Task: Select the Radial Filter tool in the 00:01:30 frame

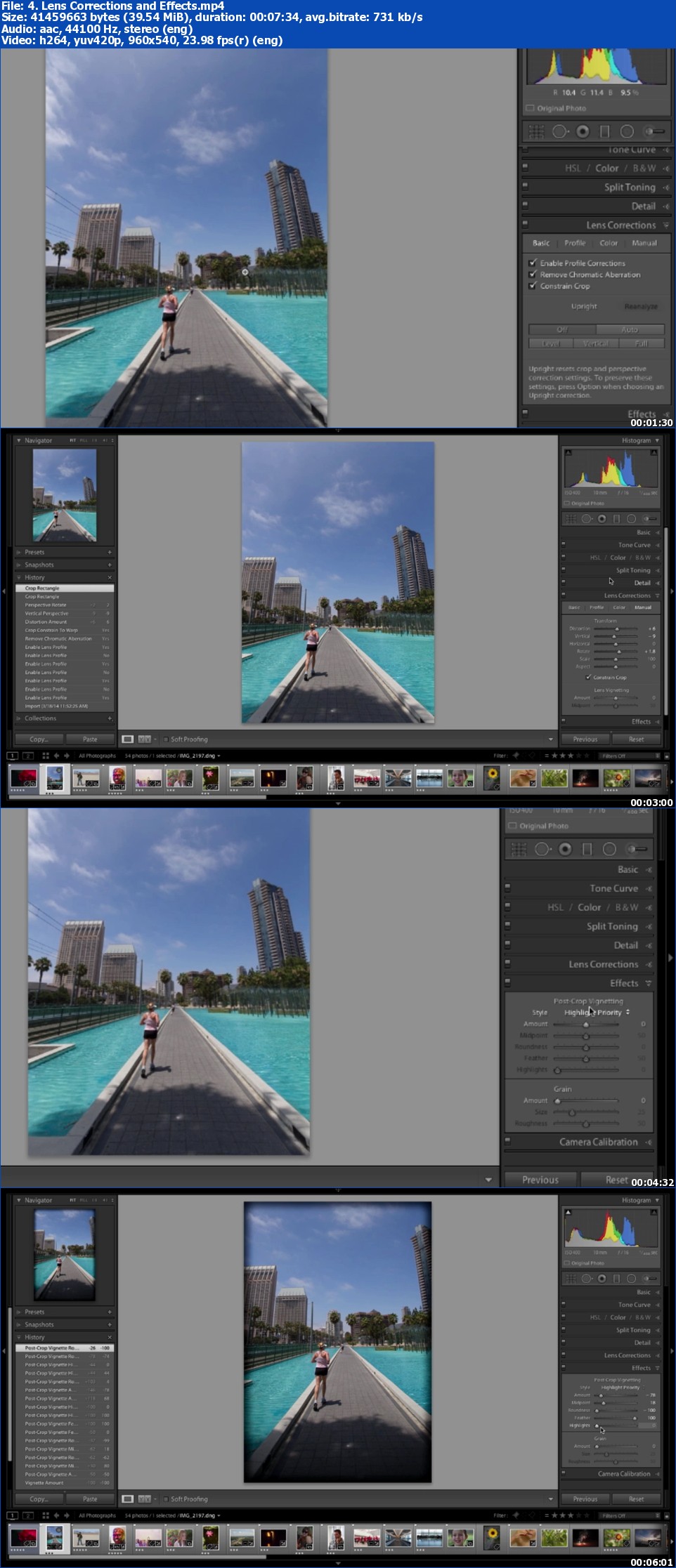Action: [x=627, y=131]
